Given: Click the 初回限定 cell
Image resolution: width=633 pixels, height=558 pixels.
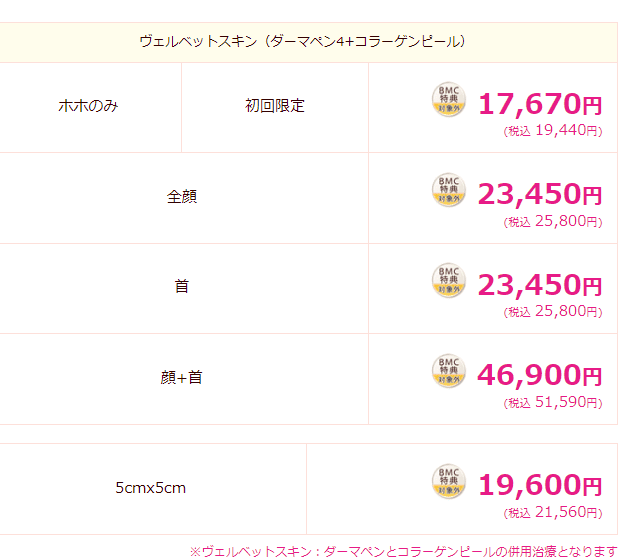Looking at the screenshot, I should tap(275, 106).
